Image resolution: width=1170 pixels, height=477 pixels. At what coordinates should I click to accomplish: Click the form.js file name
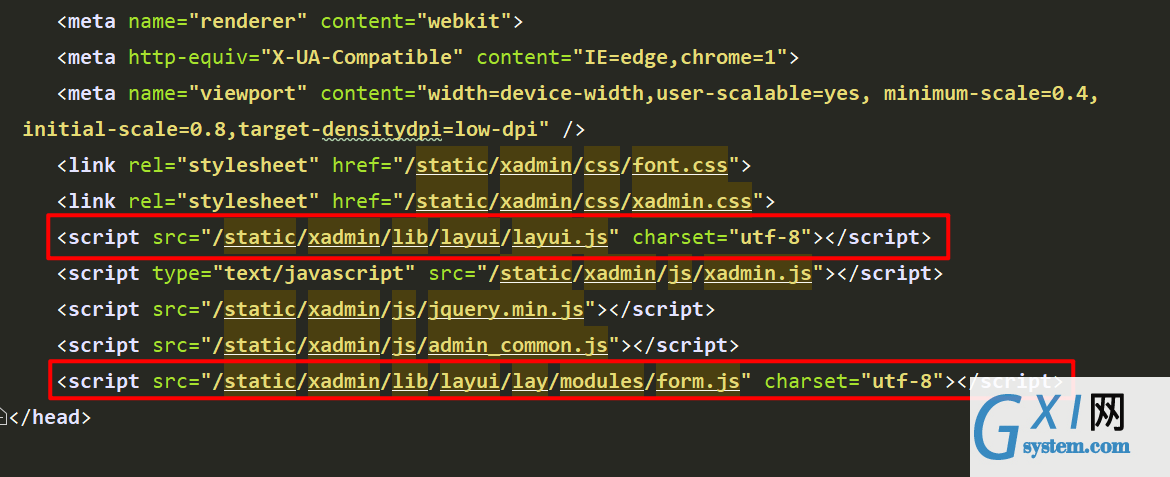[x=698, y=381]
